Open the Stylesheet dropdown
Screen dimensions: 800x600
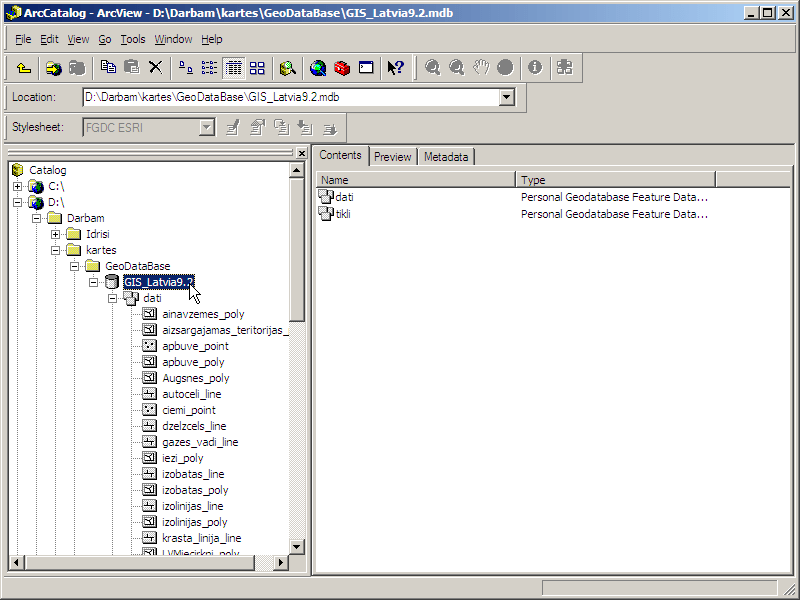pos(207,128)
